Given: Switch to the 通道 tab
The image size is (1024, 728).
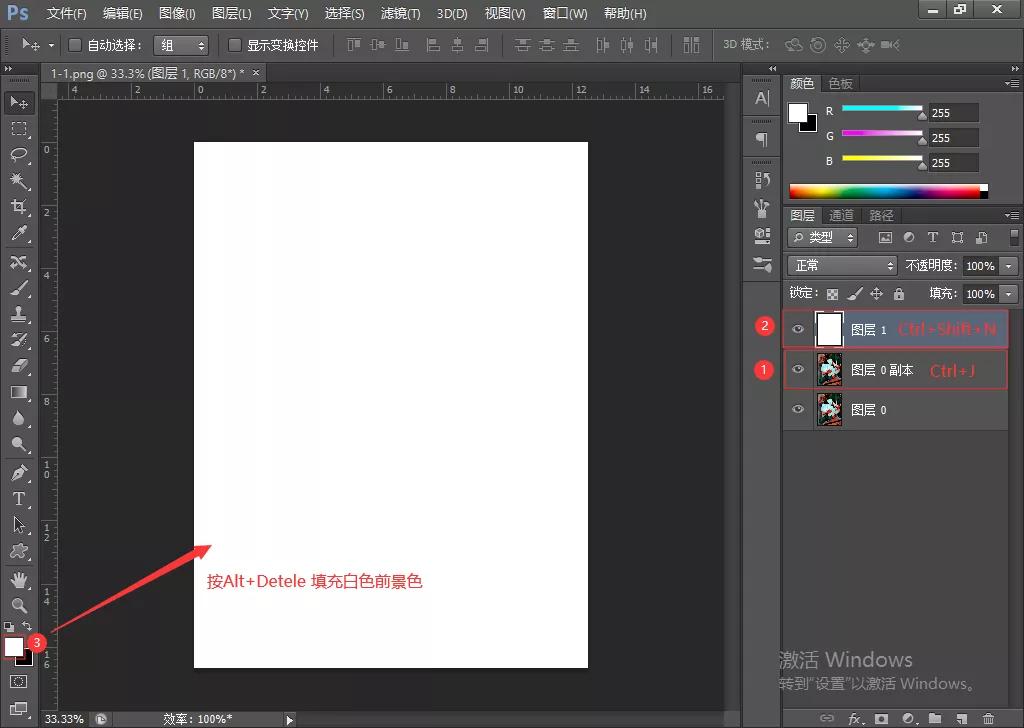Looking at the screenshot, I should [x=840, y=214].
